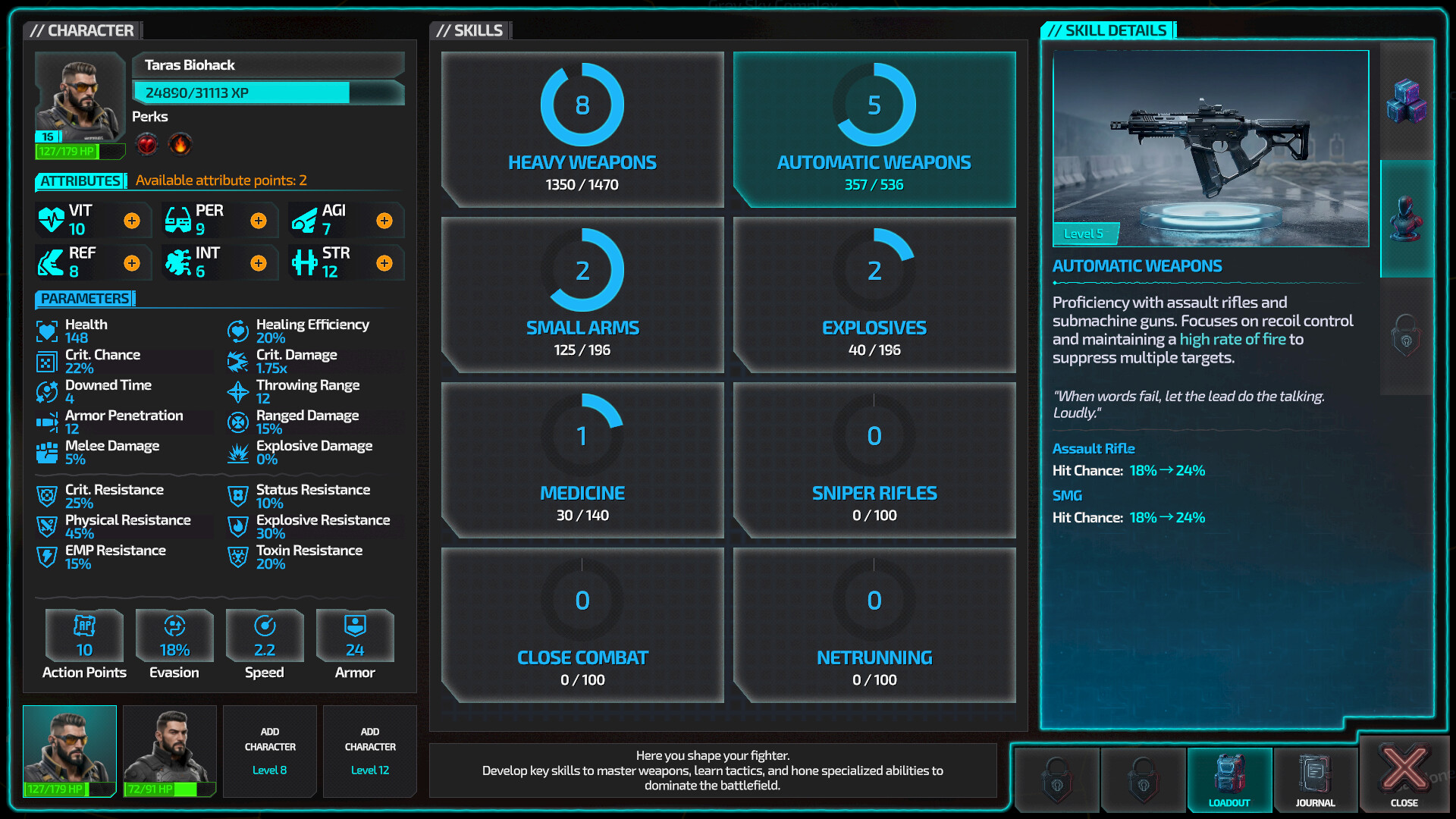Click the Status Resistance shield icon
The height and width of the screenshot is (819, 1456).
pyautogui.click(x=238, y=497)
